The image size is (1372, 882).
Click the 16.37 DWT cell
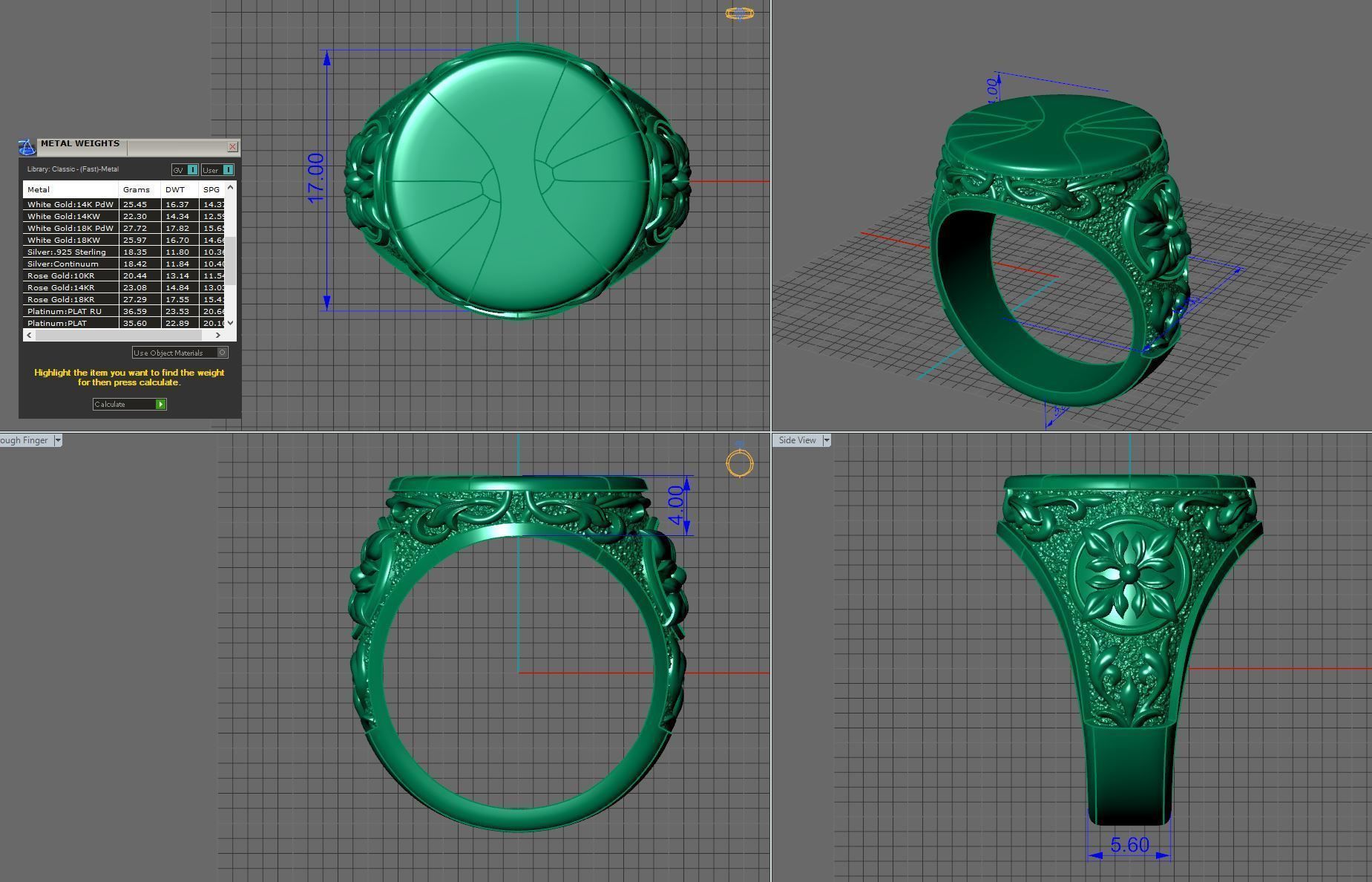tap(180, 204)
